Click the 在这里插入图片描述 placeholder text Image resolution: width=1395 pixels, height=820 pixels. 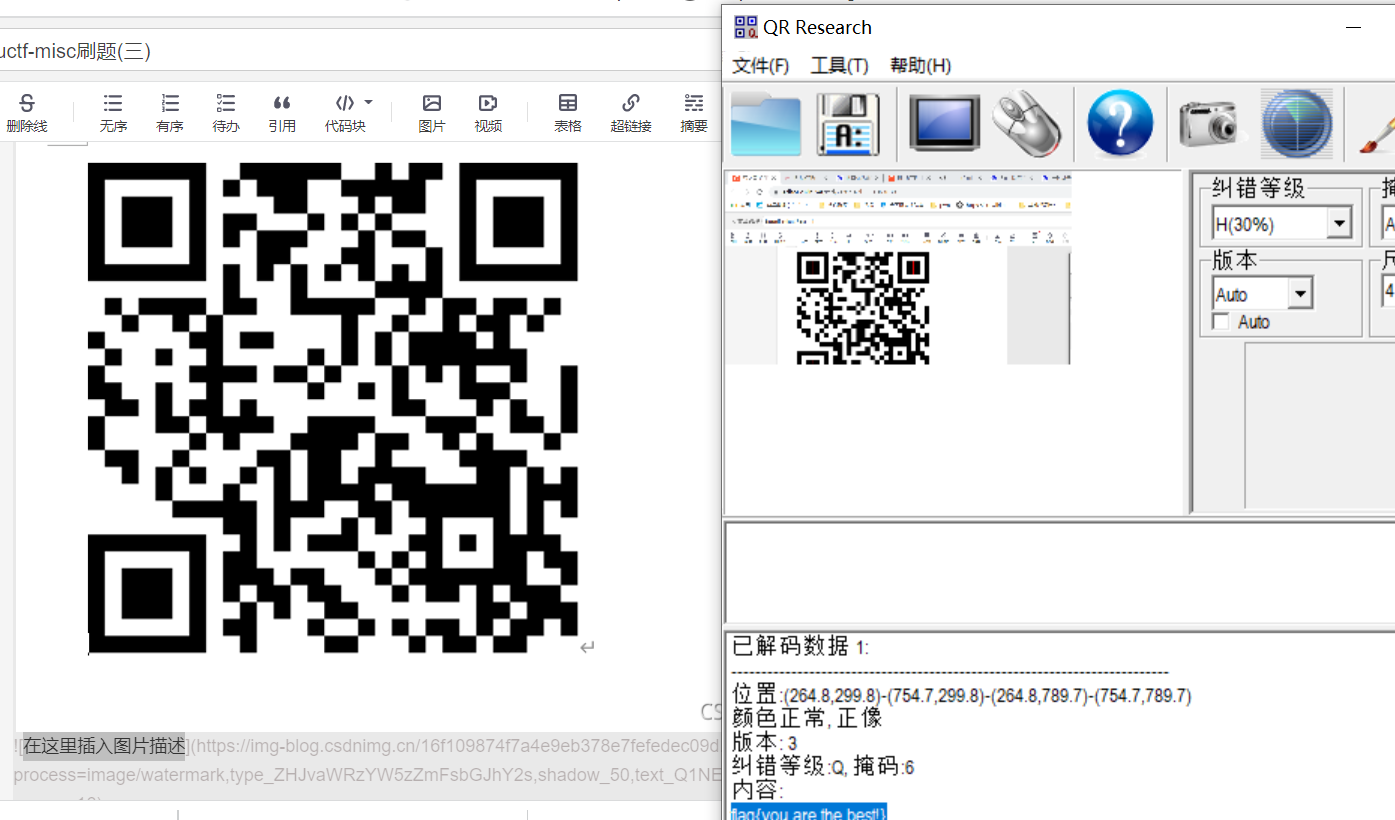pos(104,746)
